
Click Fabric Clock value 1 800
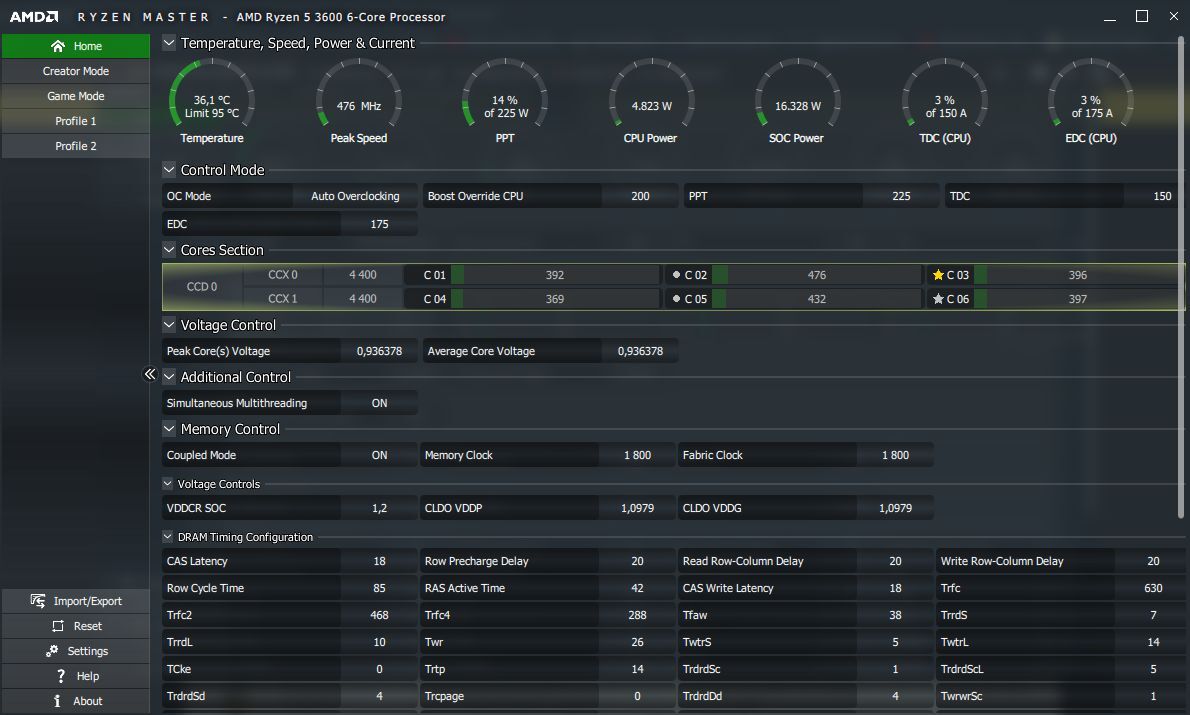point(896,455)
